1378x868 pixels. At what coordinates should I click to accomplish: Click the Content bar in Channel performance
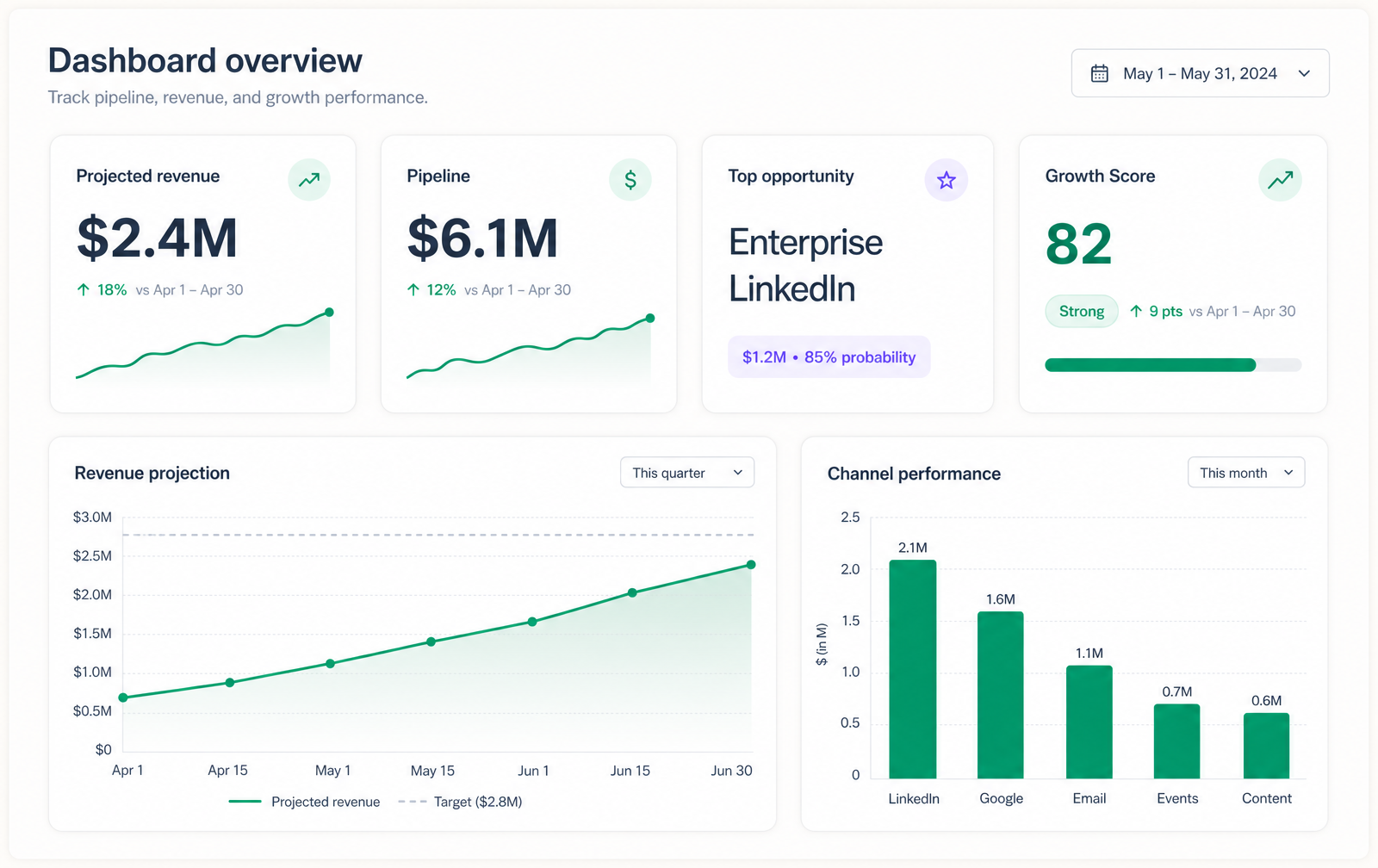[1267, 746]
